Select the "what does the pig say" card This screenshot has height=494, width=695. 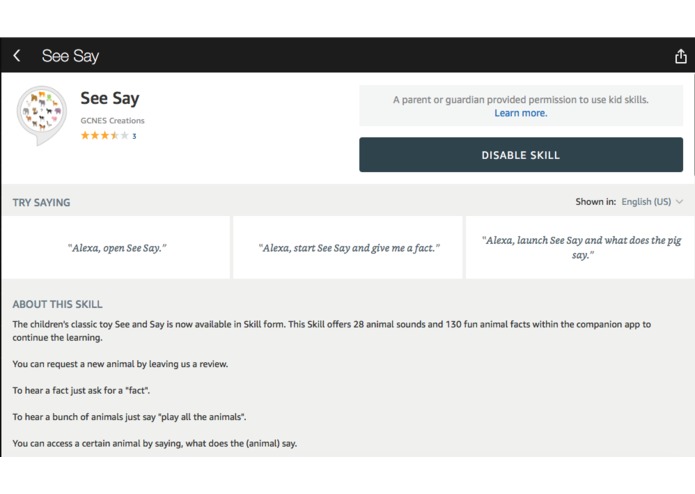(580, 248)
